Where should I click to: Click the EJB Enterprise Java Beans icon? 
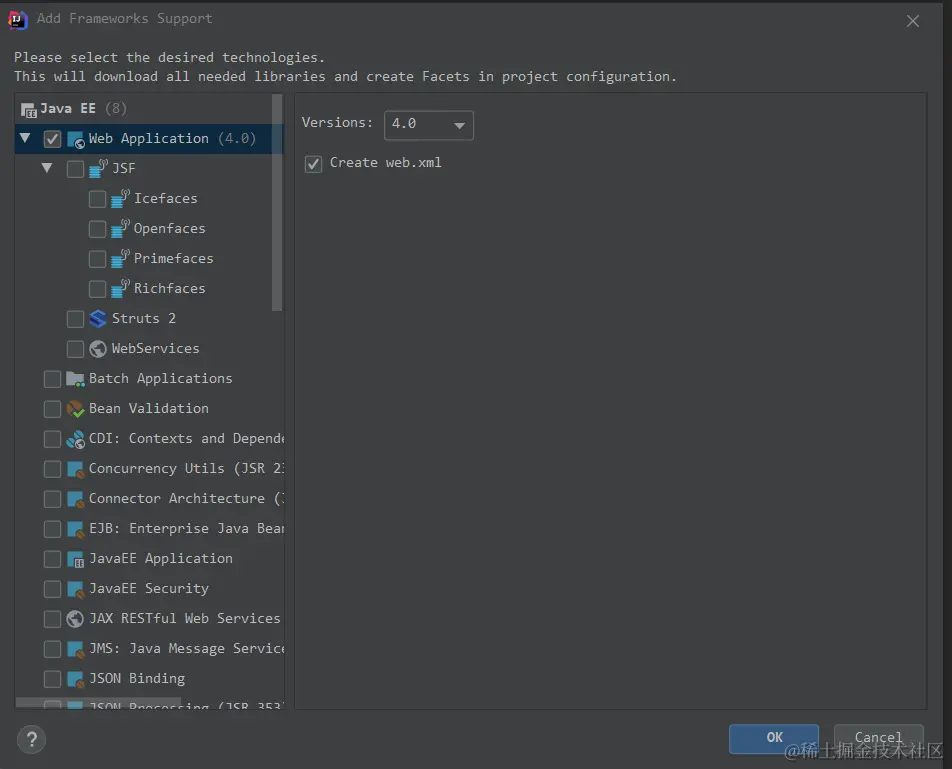pyautogui.click(x=75, y=529)
